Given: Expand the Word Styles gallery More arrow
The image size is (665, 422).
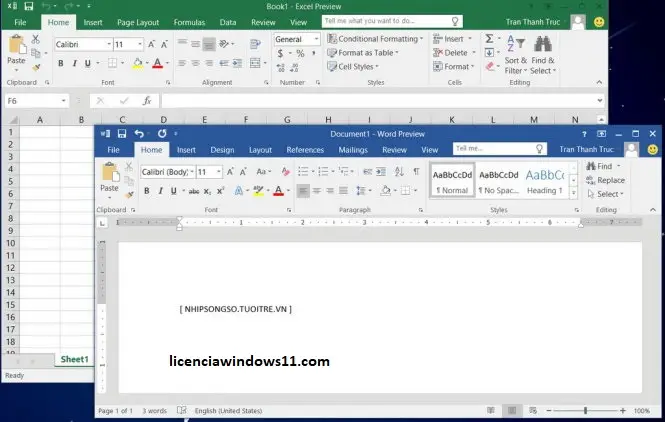Looking at the screenshot, I should 573,193.
